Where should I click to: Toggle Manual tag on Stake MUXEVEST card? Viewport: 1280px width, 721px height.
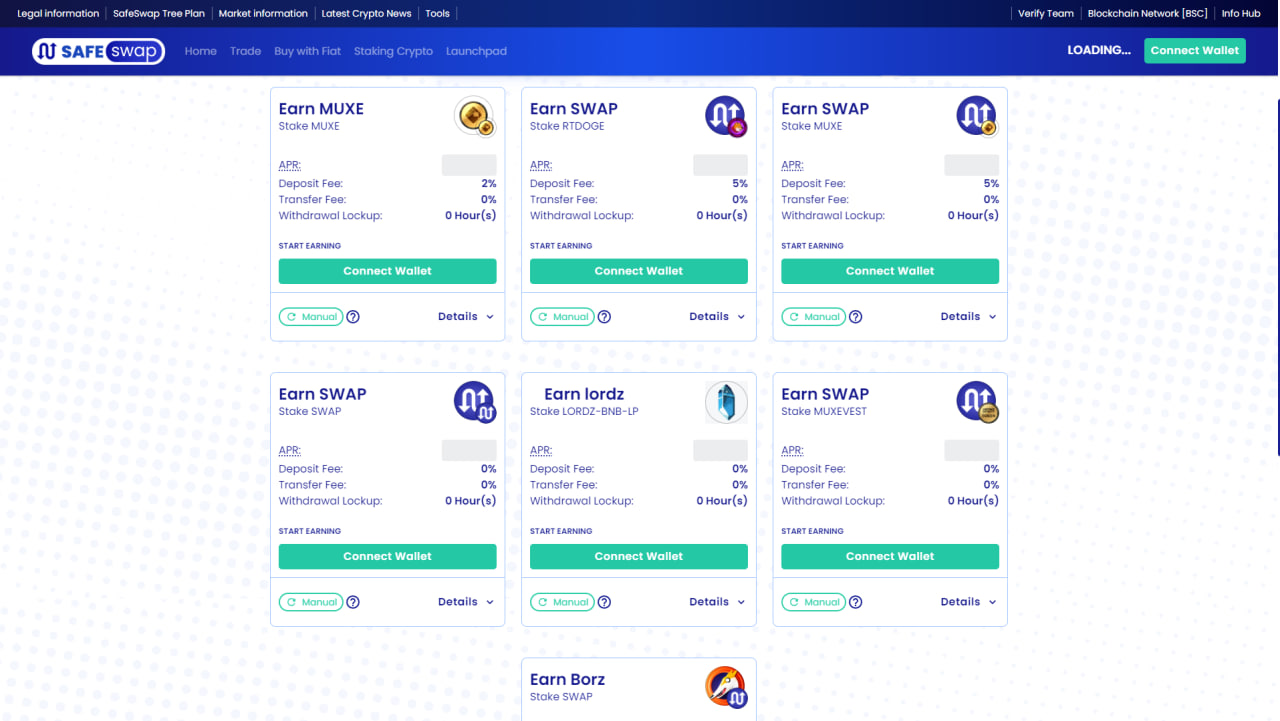pos(813,602)
